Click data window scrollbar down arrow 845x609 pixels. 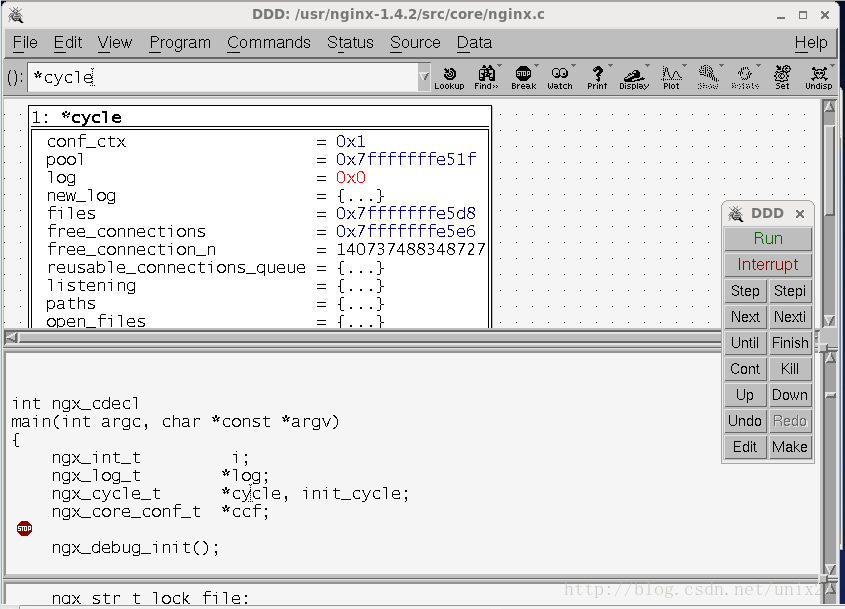[x=830, y=321]
